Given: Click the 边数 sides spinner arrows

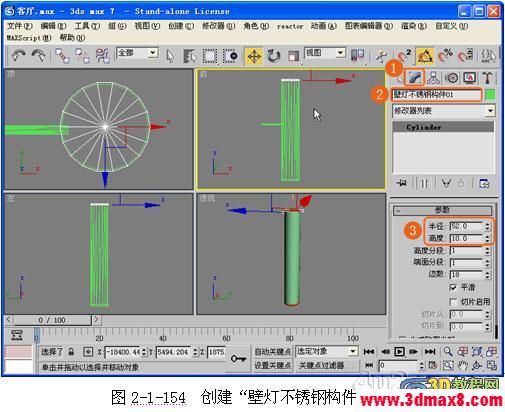Looking at the screenshot, I should coord(487,275).
